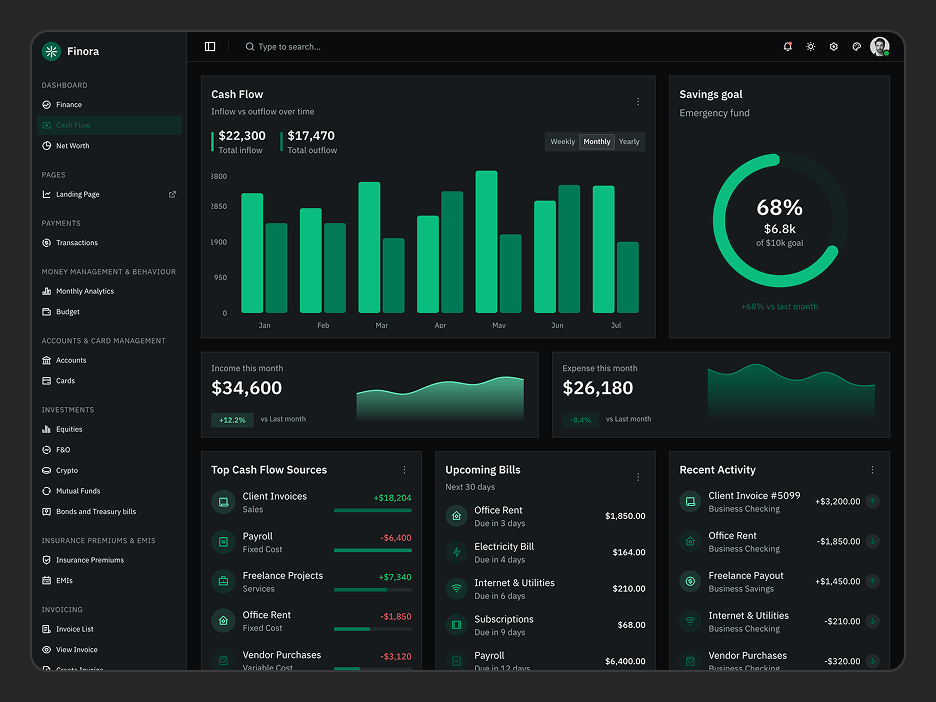Screen dimensions: 936x702
Task: Click up arrow on Freelance Payout
Action: [x=872, y=581]
